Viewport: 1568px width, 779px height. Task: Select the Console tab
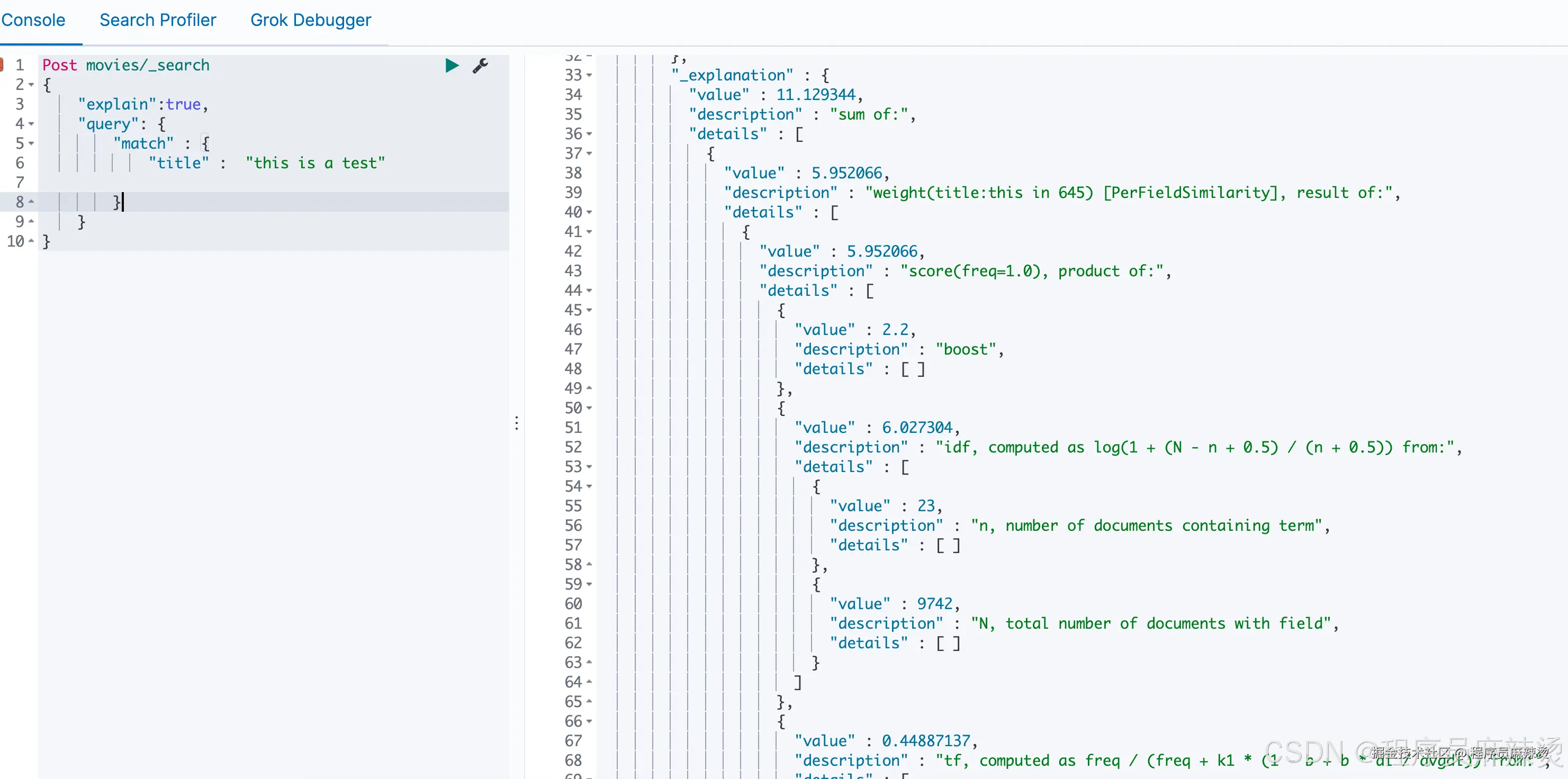[33, 20]
